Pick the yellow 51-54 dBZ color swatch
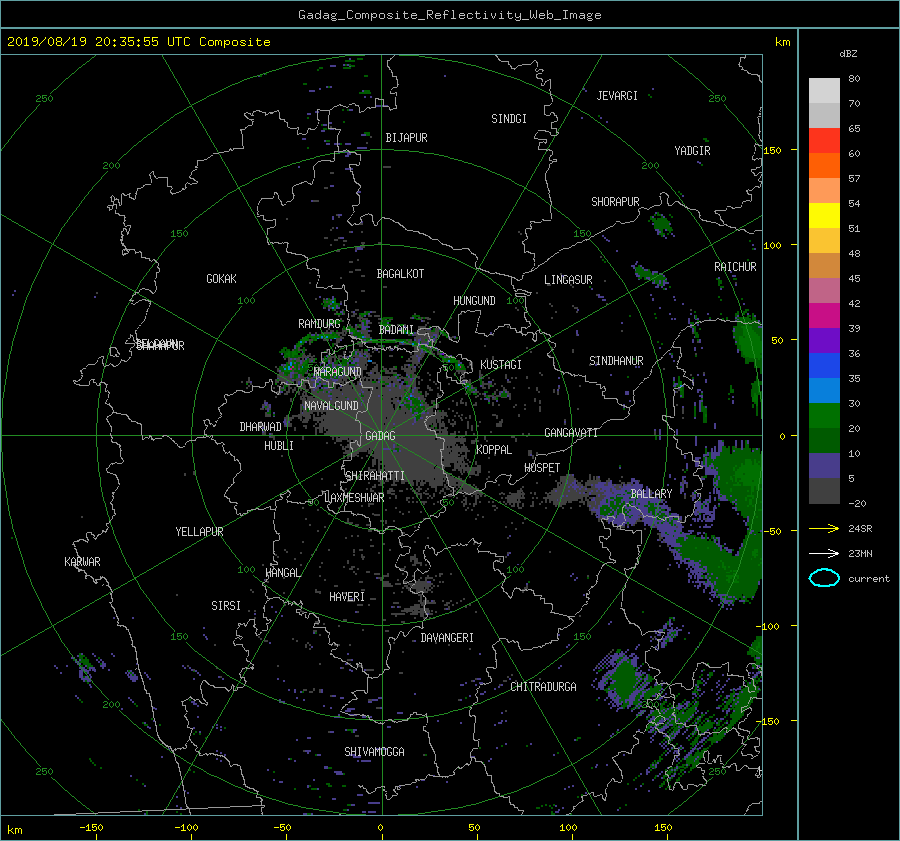Image resolution: width=900 pixels, height=841 pixels. pyautogui.click(x=824, y=215)
